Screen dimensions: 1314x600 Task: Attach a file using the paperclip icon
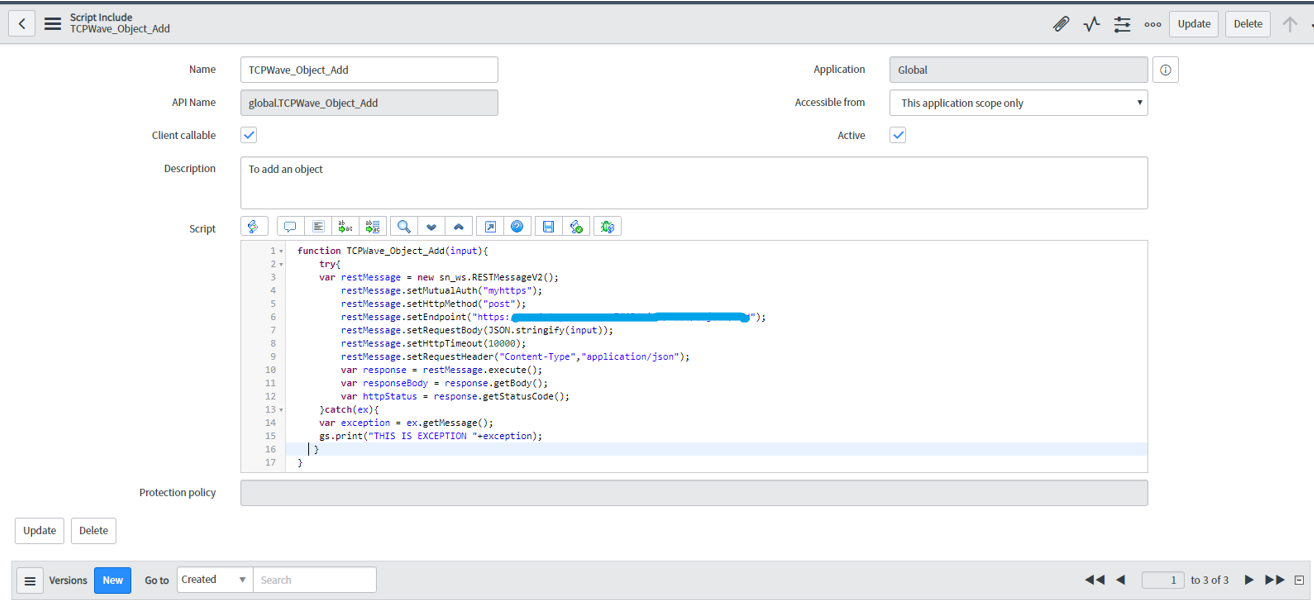tap(1061, 23)
